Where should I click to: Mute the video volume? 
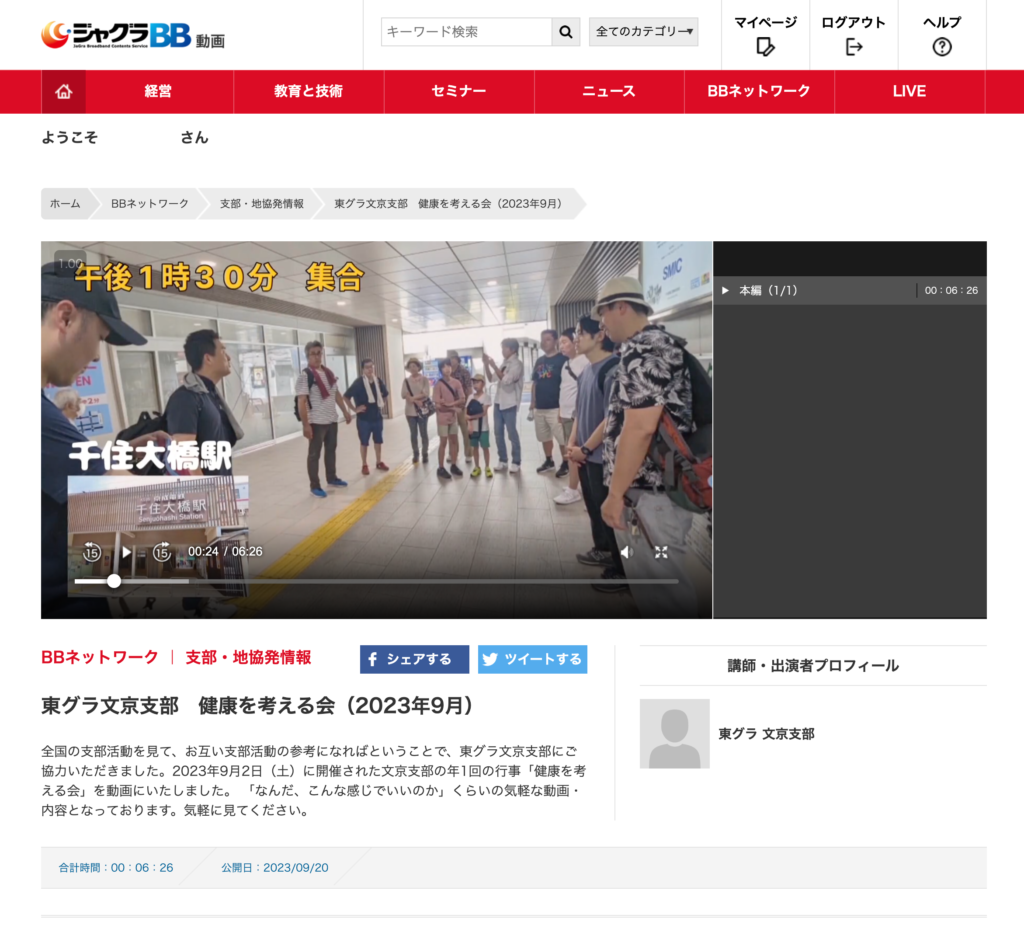tap(626, 553)
